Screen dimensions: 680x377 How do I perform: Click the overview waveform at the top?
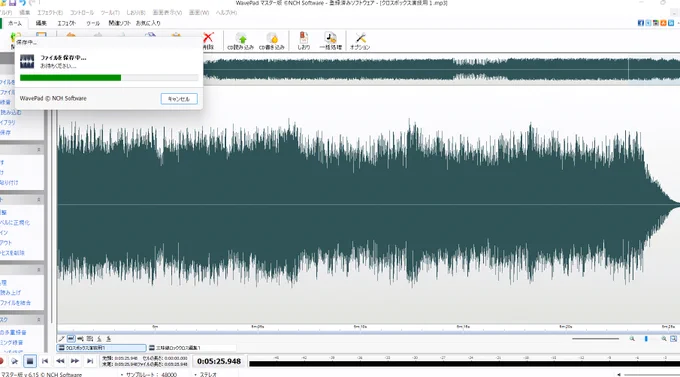pyautogui.click(x=441, y=69)
